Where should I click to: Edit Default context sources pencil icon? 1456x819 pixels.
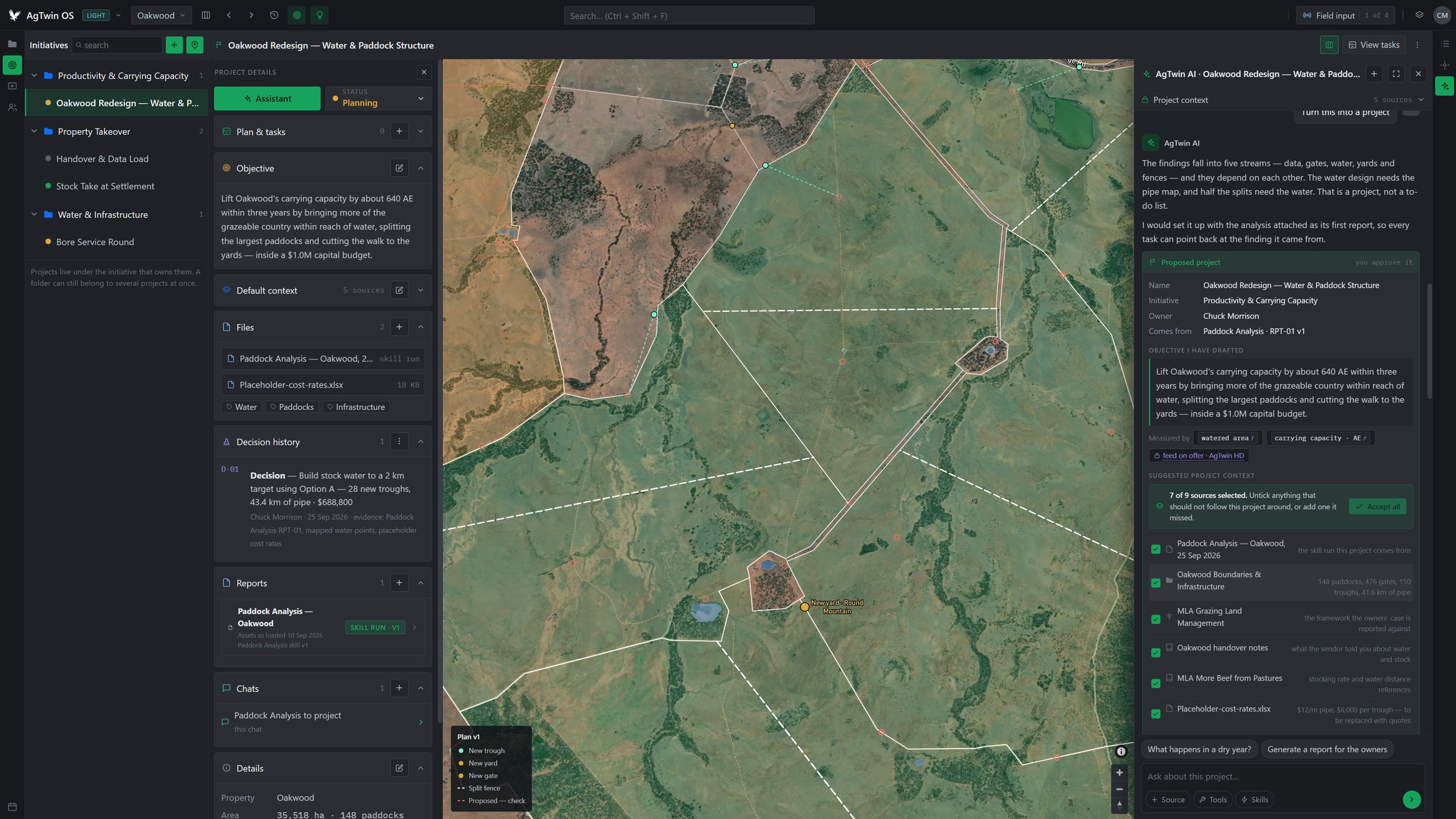[399, 291]
